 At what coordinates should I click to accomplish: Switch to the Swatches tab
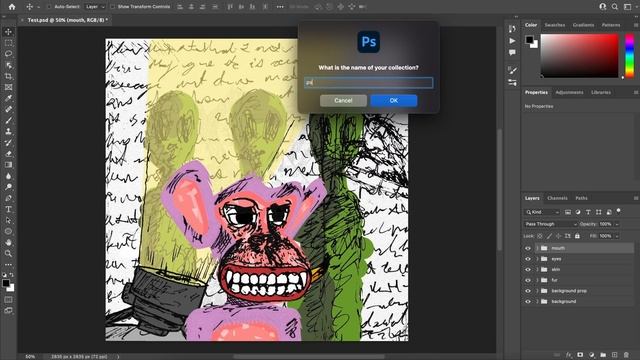tap(555, 25)
